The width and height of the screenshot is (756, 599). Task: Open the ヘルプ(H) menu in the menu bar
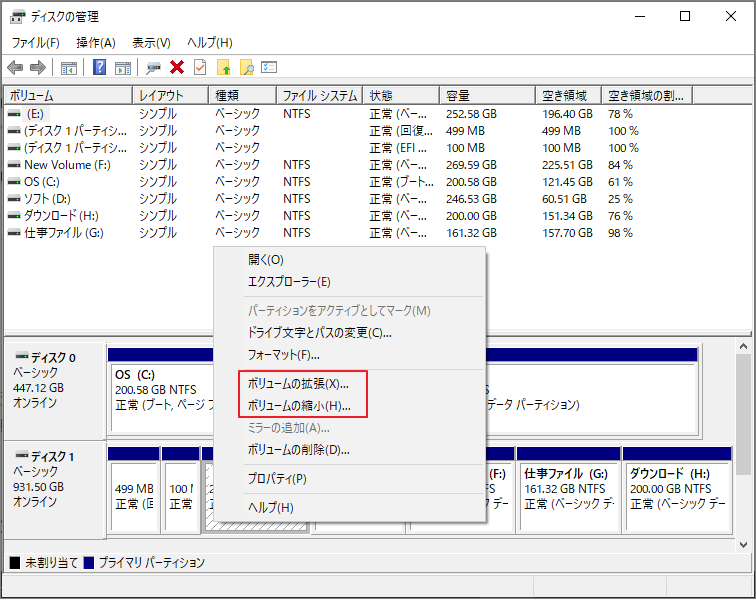pyautogui.click(x=210, y=43)
